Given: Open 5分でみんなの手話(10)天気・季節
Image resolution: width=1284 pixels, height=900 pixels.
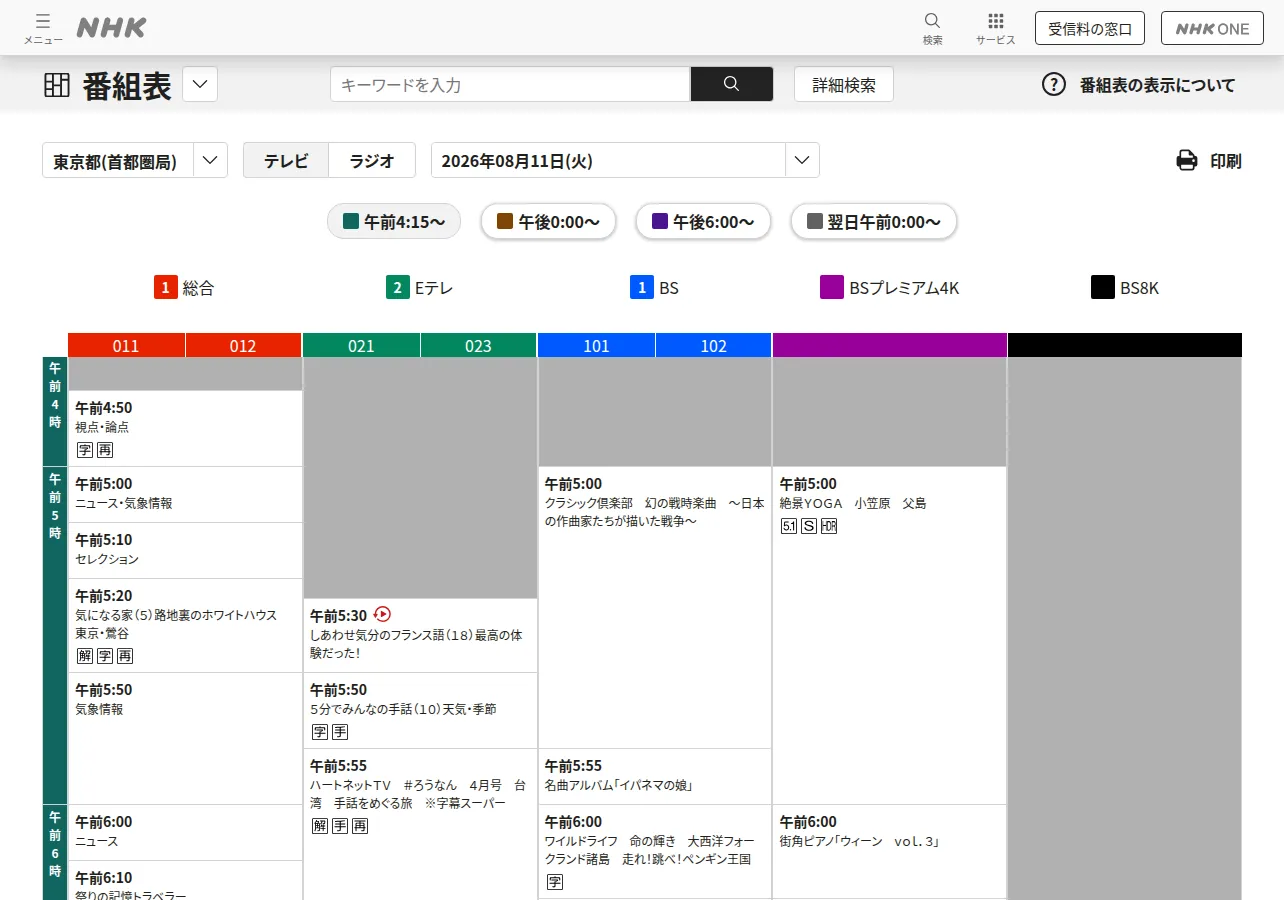Looking at the screenshot, I should point(420,710).
